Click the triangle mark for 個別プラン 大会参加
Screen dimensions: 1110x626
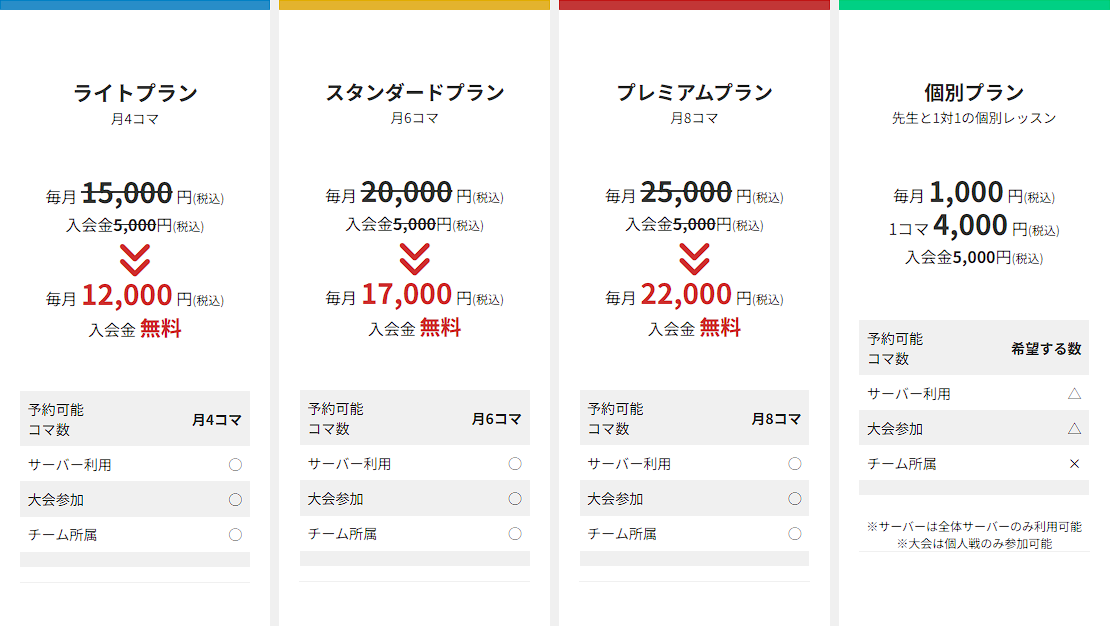(x=1075, y=429)
